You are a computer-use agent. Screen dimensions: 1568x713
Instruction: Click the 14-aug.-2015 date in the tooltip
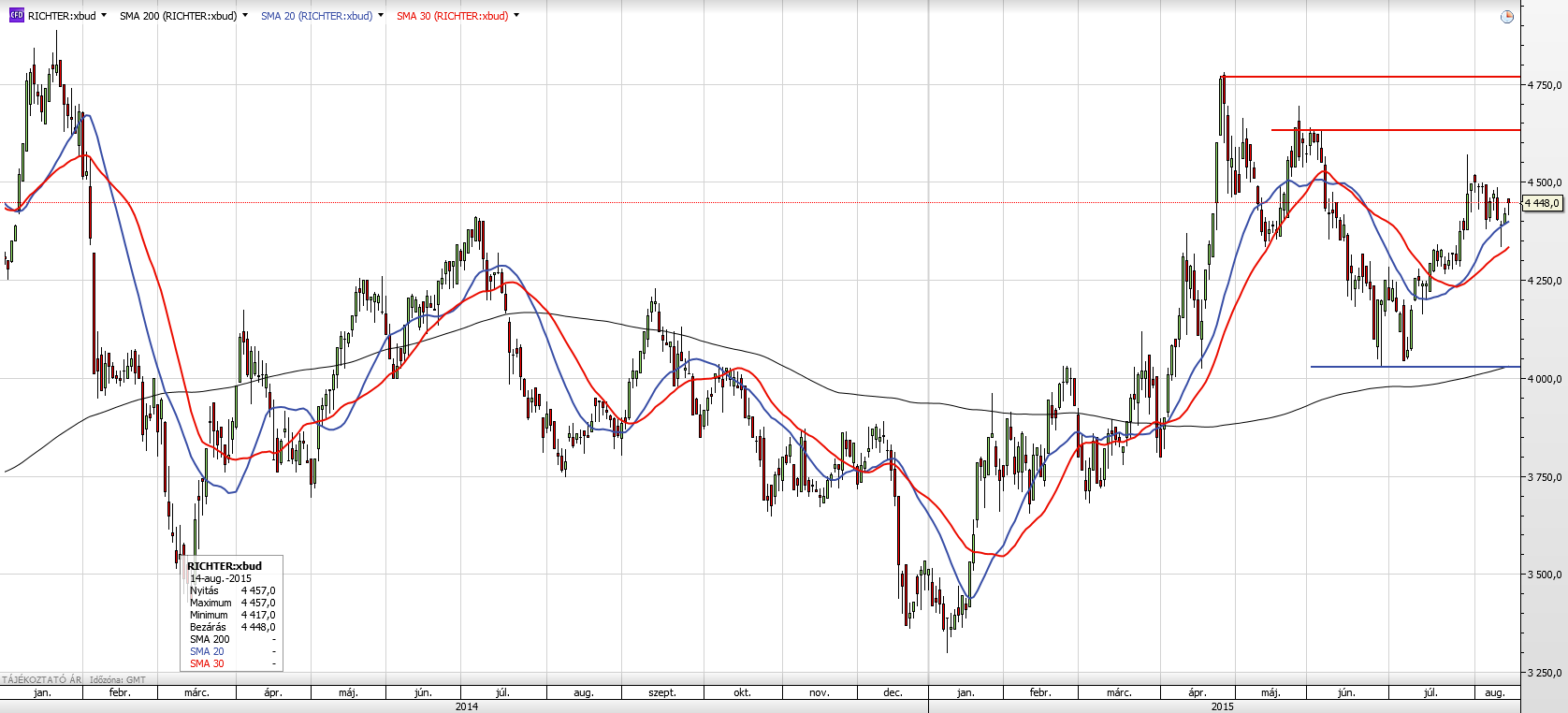pos(221,578)
